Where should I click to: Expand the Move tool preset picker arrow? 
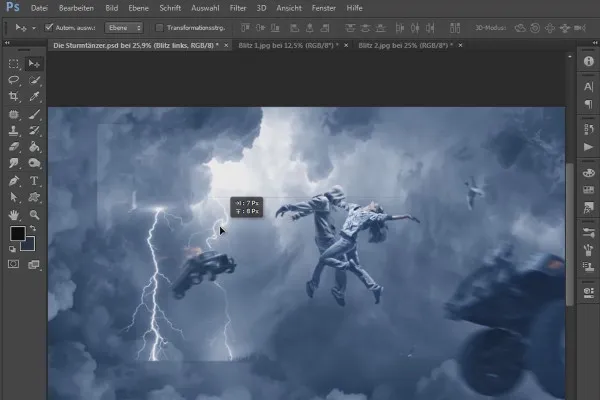point(33,28)
